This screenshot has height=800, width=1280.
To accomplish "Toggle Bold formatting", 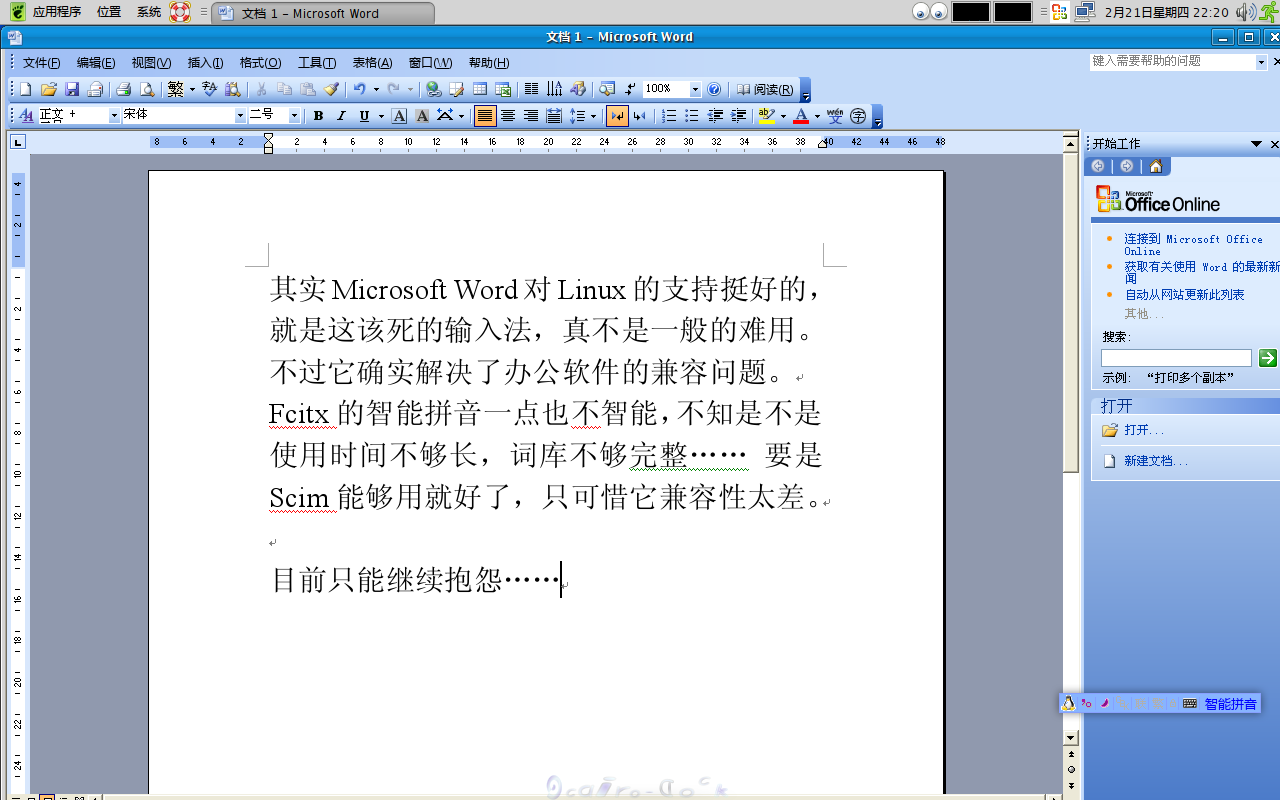I will (x=318, y=116).
